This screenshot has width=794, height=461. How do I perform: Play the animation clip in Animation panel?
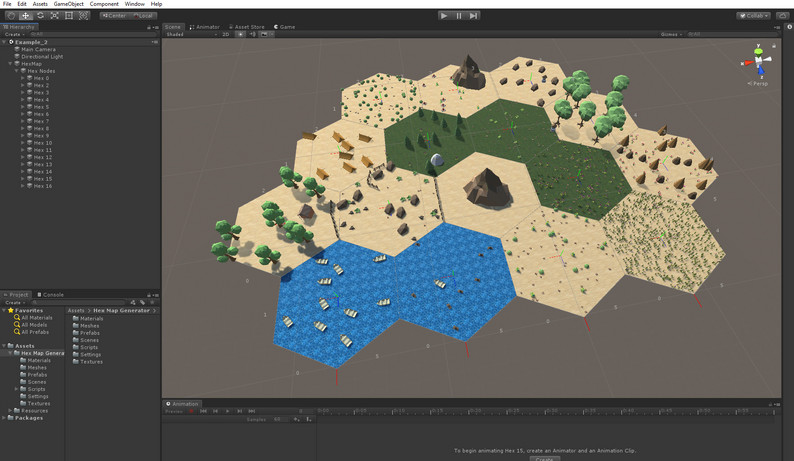(x=227, y=411)
